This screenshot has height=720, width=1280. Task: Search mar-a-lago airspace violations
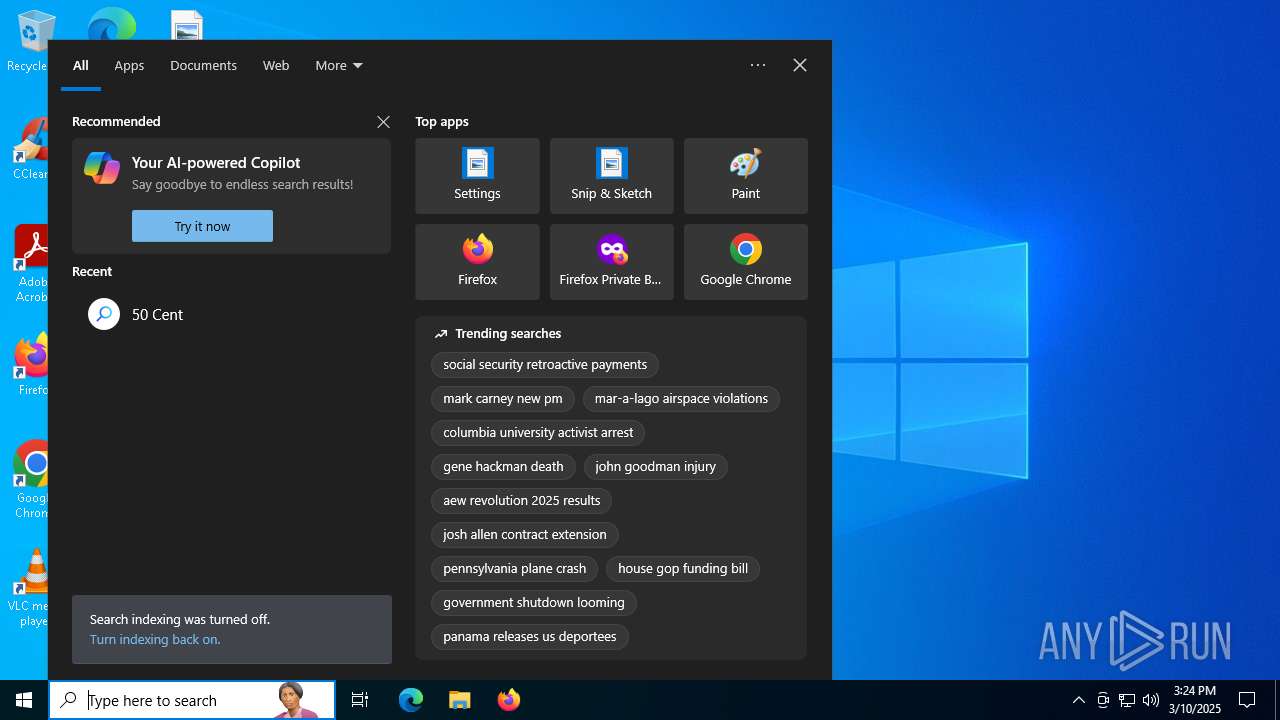(x=681, y=398)
